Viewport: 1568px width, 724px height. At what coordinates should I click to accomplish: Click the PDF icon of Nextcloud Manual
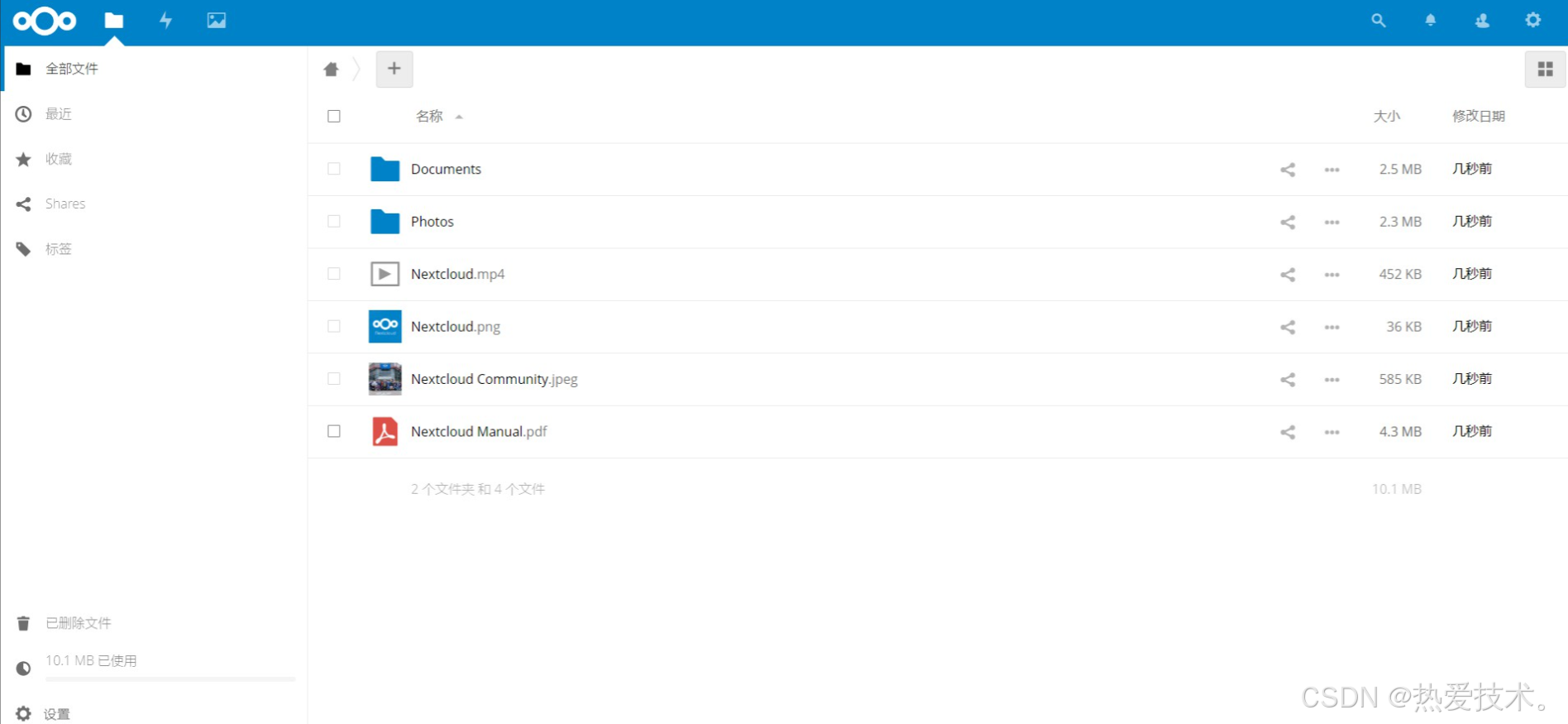pyautogui.click(x=385, y=431)
